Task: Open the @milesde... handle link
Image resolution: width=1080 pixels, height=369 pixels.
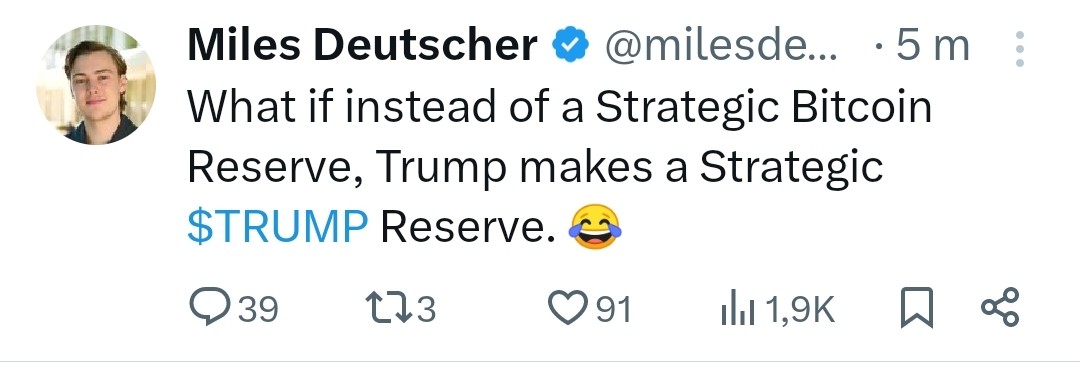Action: coord(721,45)
